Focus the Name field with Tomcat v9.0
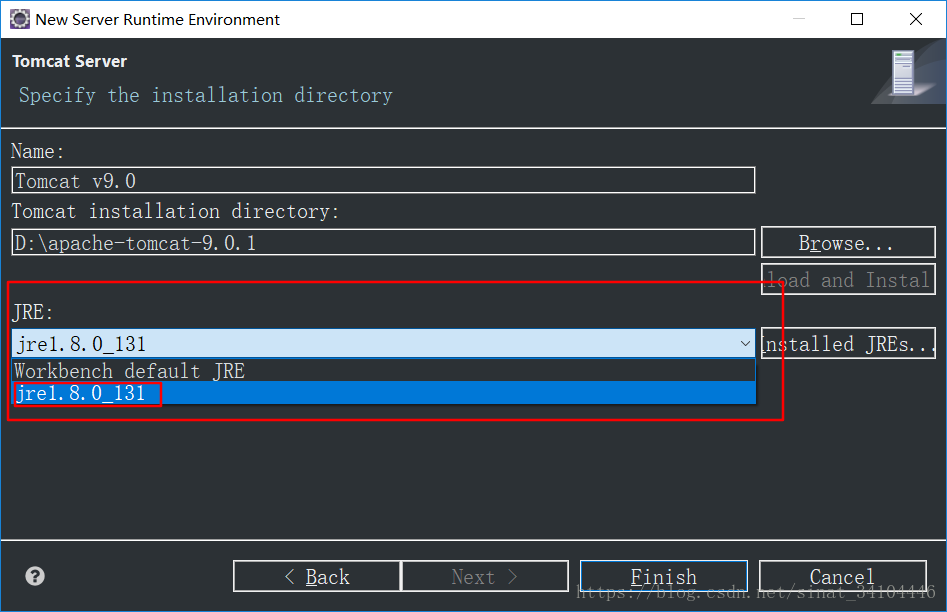 (383, 181)
